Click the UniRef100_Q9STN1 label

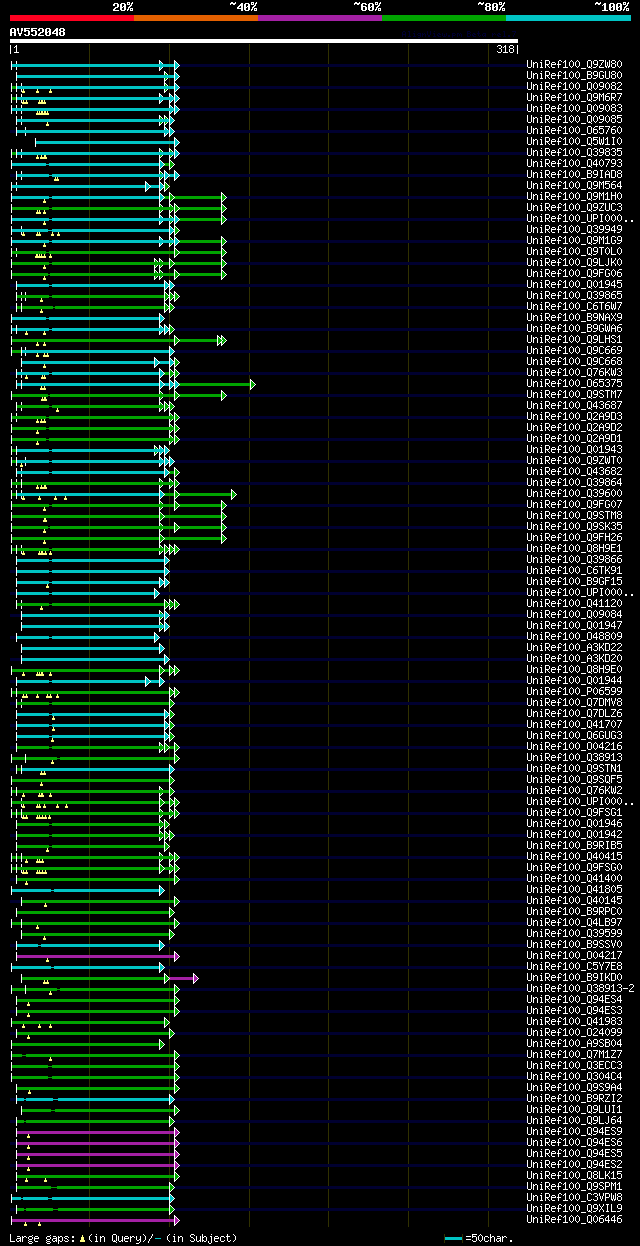(x=574, y=769)
